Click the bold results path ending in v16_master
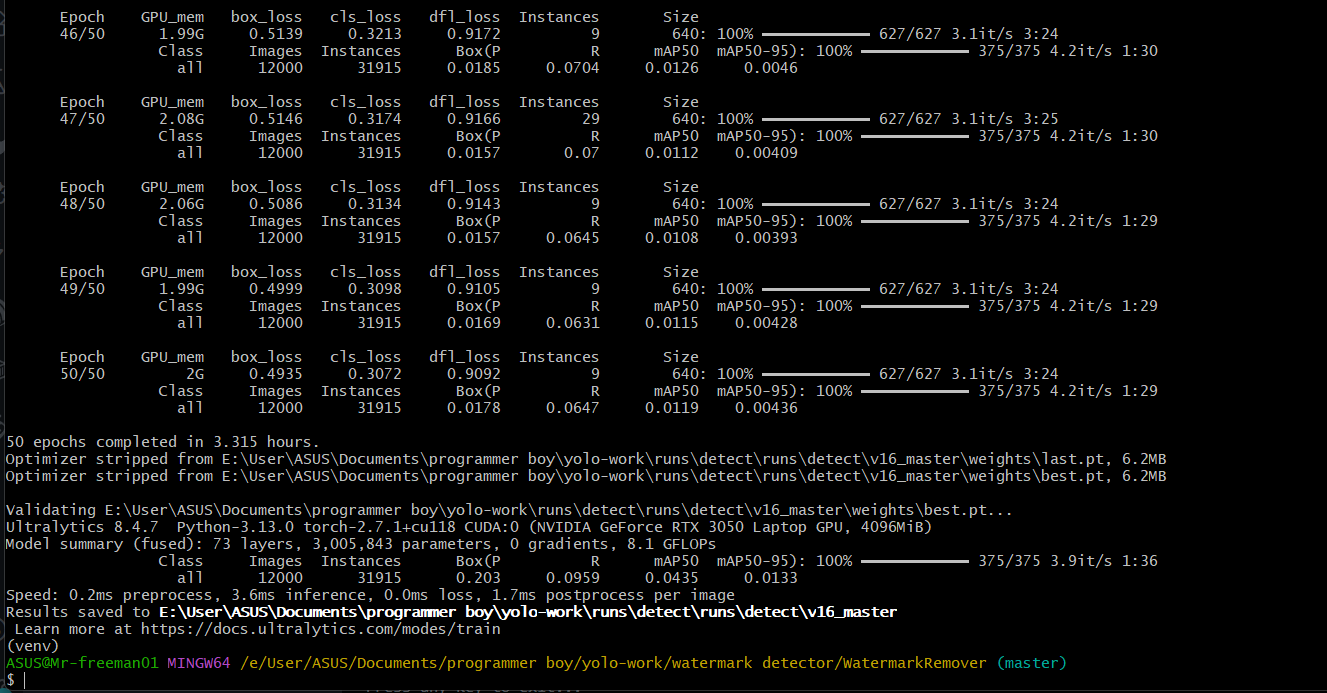Screen dimensions: 1327x693 click(x=527, y=612)
